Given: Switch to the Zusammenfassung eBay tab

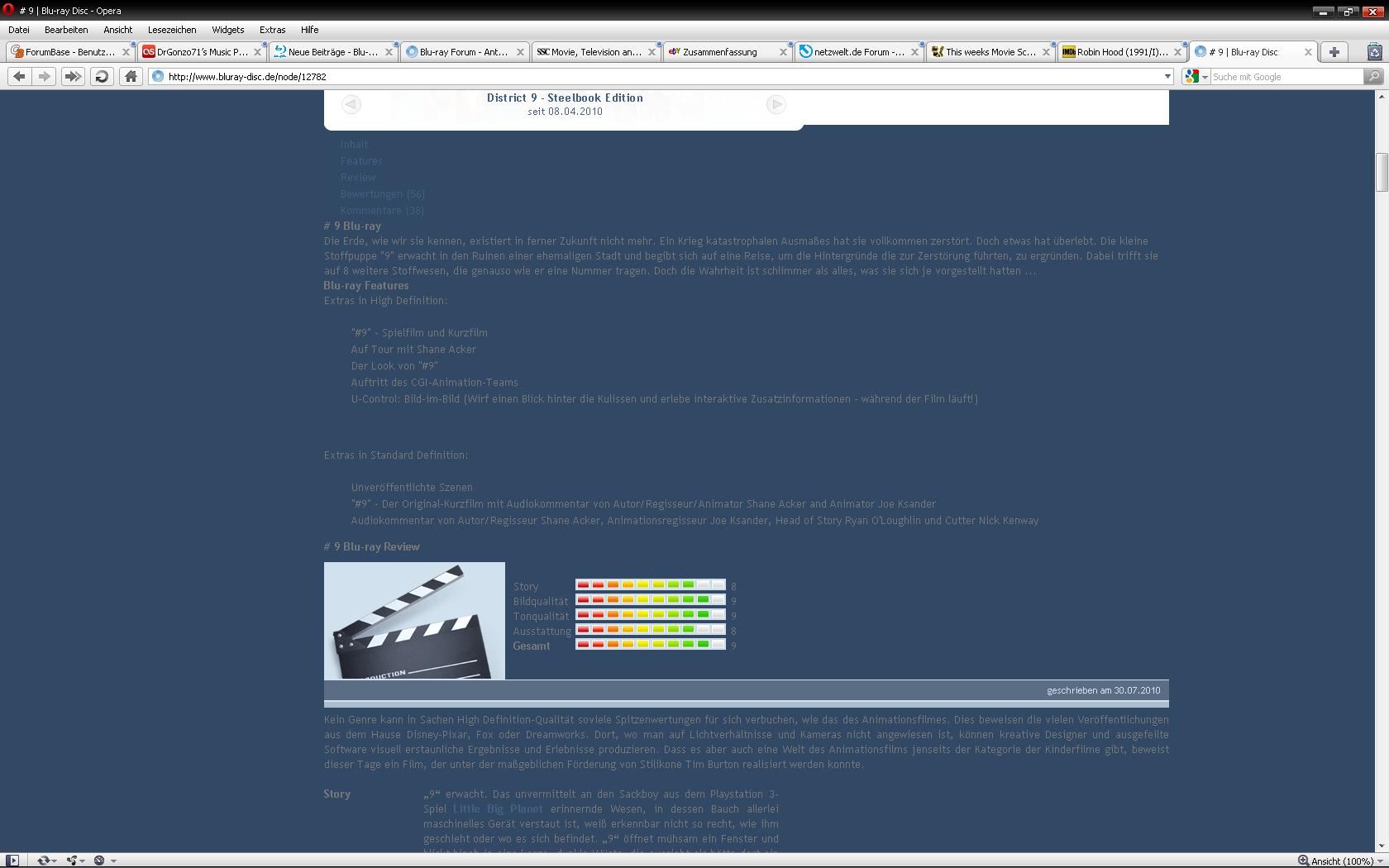Looking at the screenshot, I should (728, 51).
